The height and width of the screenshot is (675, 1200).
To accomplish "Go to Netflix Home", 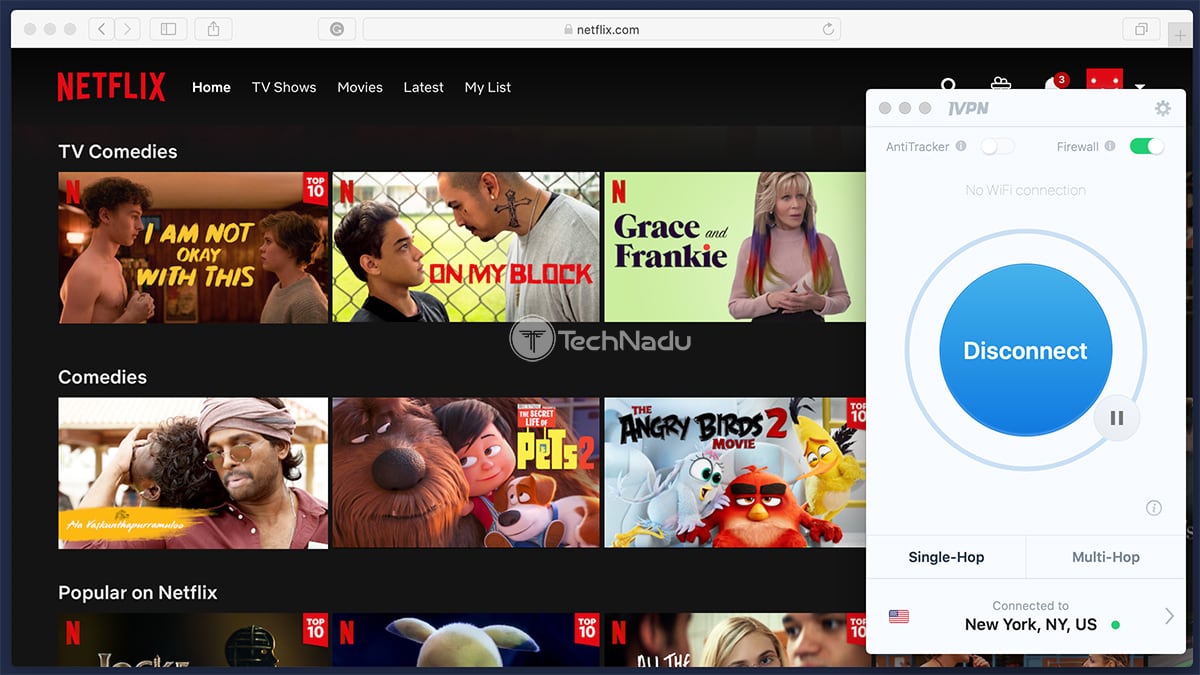I will pos(211,87).
